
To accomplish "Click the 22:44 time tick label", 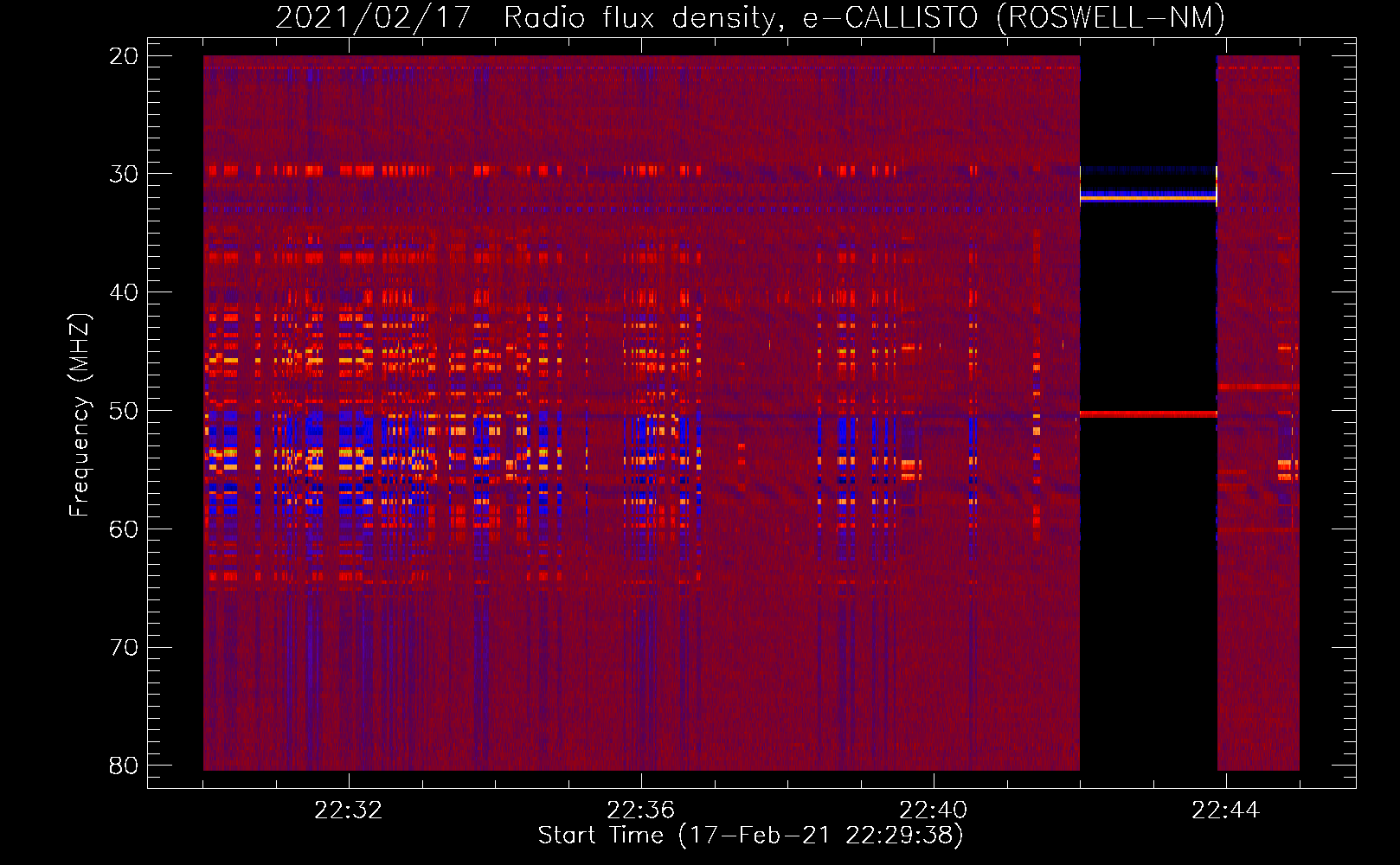I will point(1225,811).
